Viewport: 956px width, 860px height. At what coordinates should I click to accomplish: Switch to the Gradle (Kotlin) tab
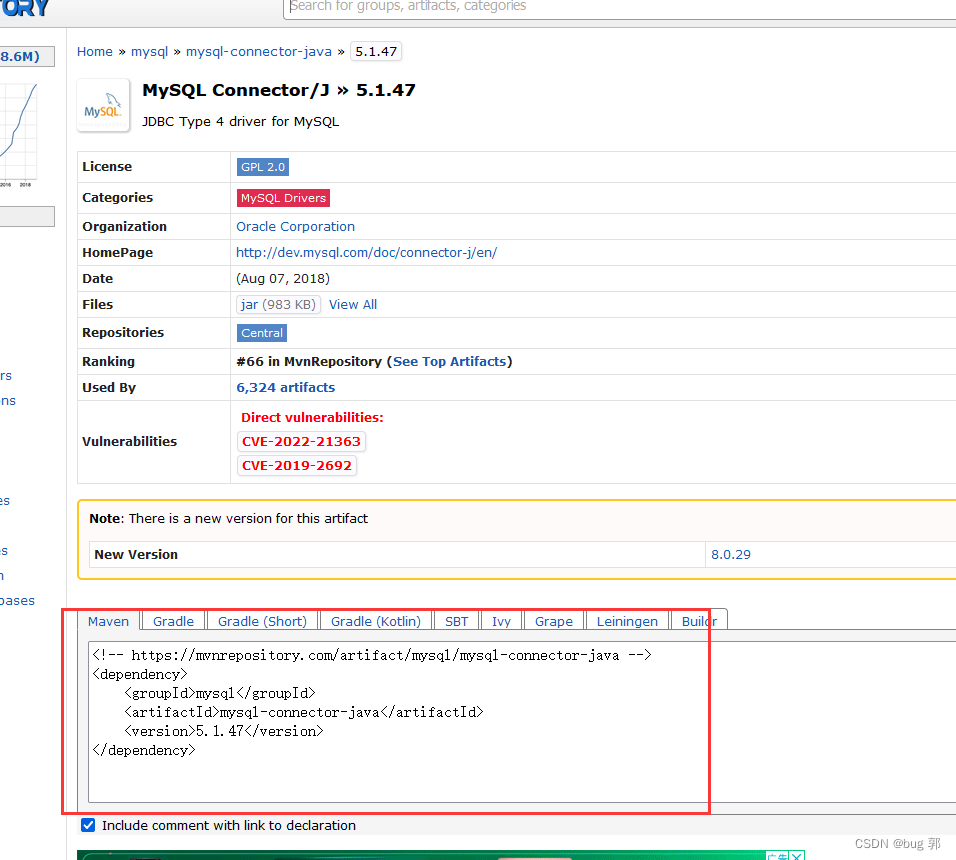(376, 621)
